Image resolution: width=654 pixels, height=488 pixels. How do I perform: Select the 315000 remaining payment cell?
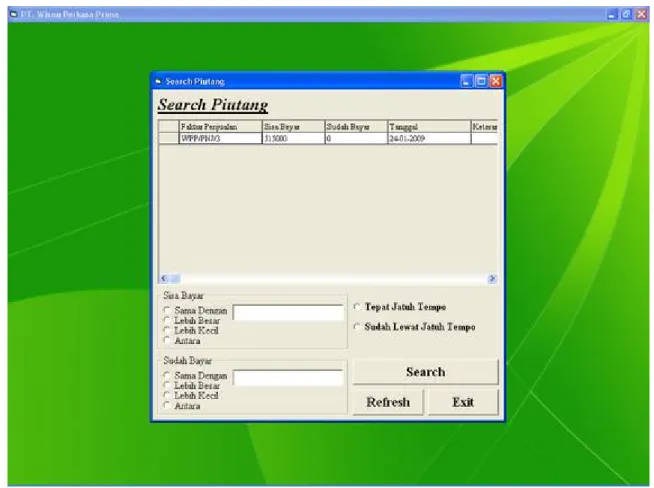click(x=294, y=138)
